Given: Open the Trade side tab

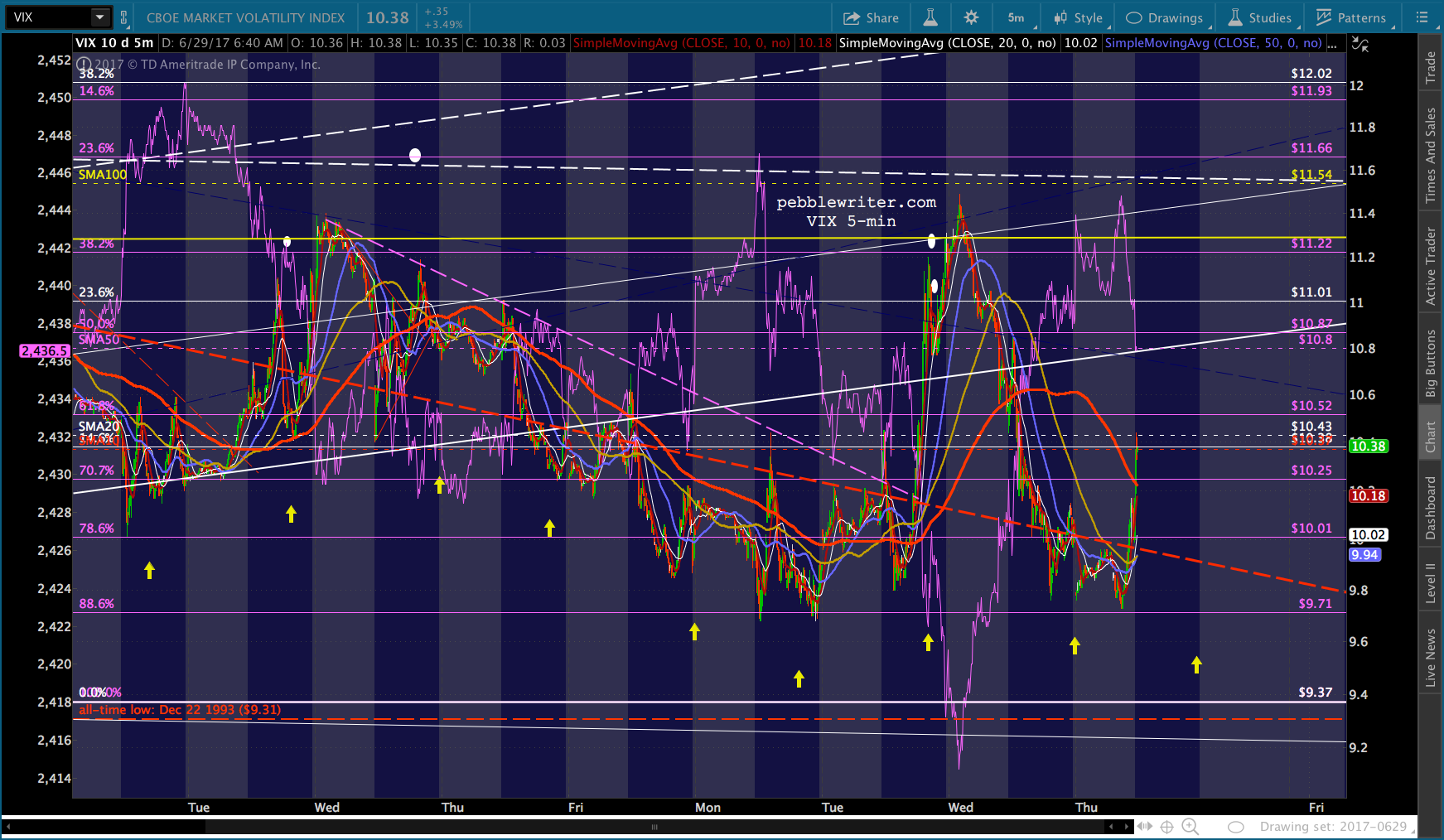Looking at the screenshot, I should point(1431,68).
